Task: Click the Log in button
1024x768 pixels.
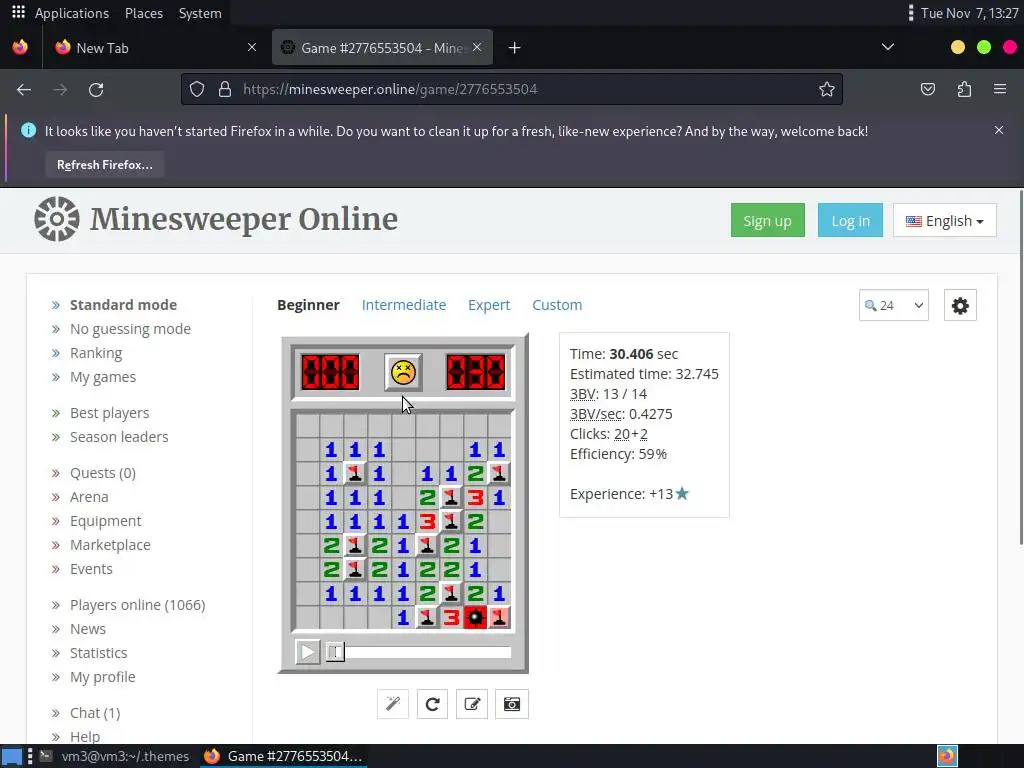Action: pyautogui.click(x=850, y=221)
